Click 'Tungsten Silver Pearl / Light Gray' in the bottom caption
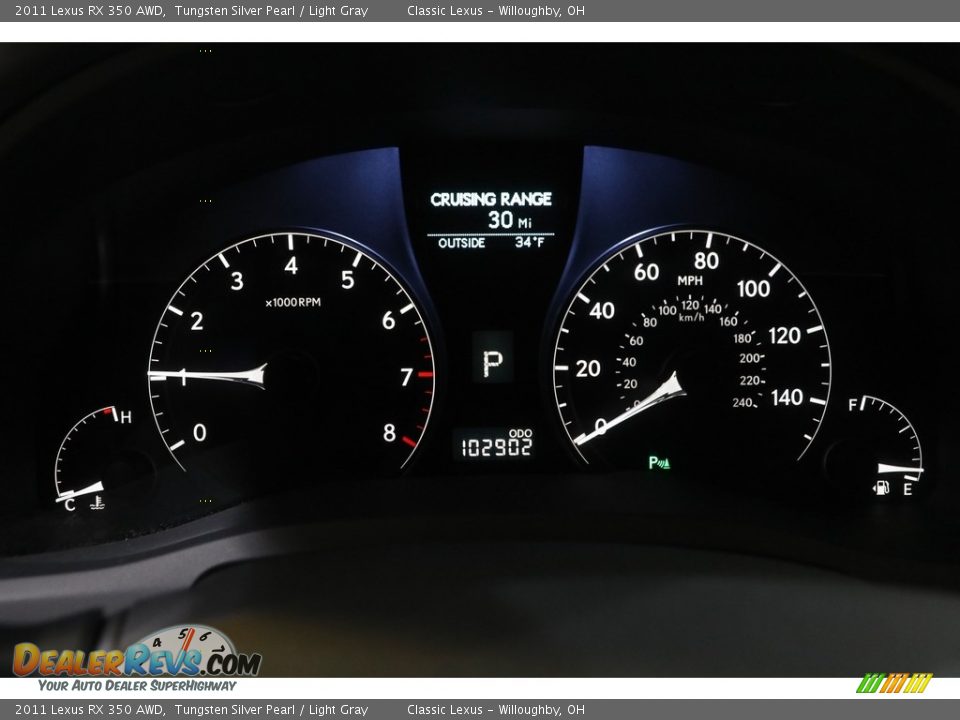The width and height of the screenshot is (960, 720). click(x=271, y=710)
